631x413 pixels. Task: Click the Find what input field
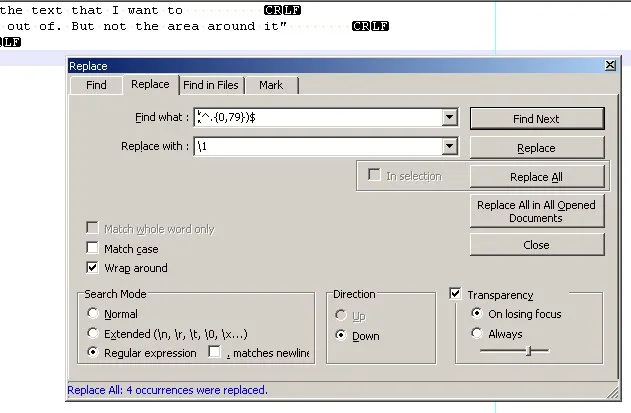click(318, 118)
